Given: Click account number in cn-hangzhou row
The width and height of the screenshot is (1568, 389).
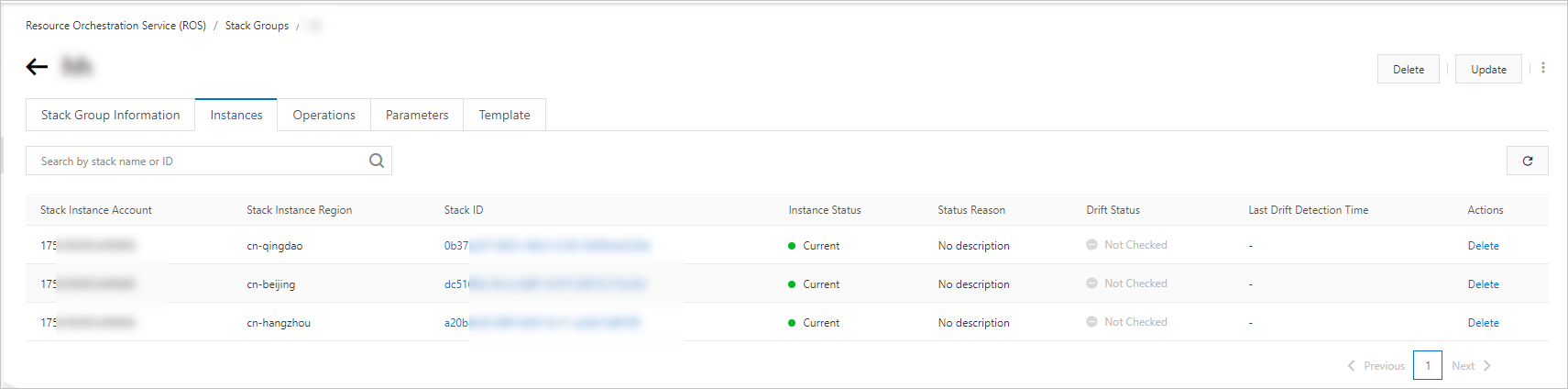Looking at the screenshot, I should pyautogui.click(x=88, y=323).
